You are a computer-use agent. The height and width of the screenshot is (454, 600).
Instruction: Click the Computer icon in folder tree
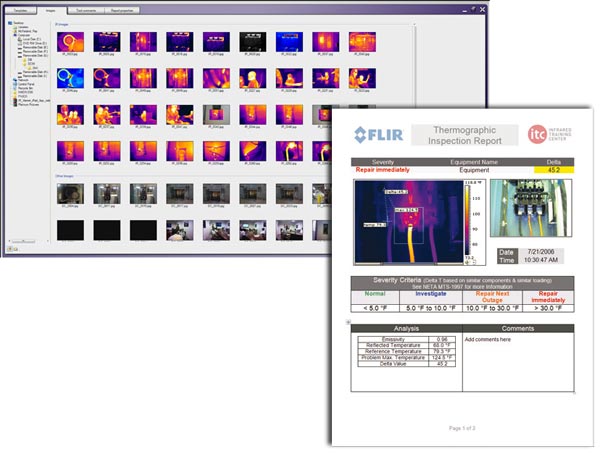[15, 35]
